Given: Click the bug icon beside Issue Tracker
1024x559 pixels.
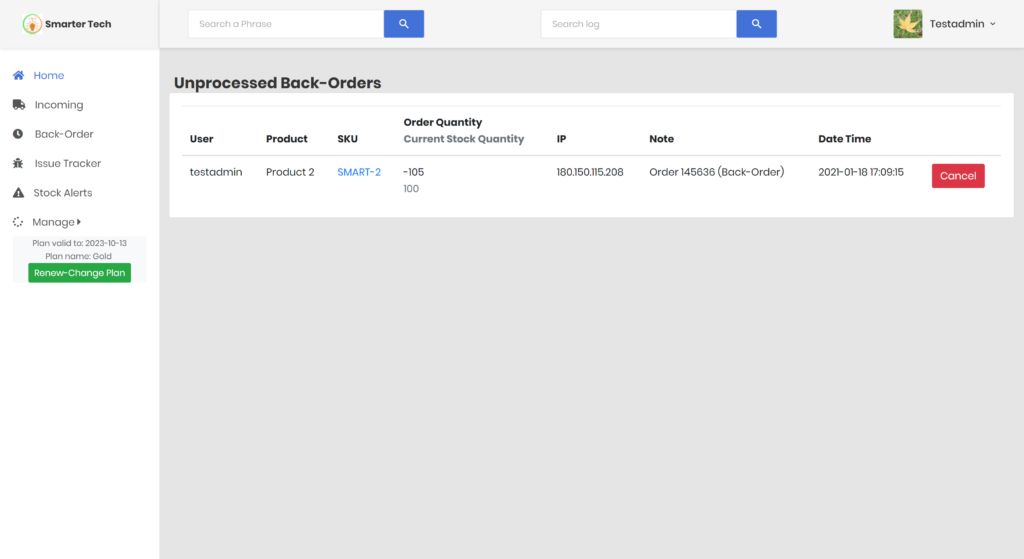Looking at the screenshot, I should pos(18,163).
